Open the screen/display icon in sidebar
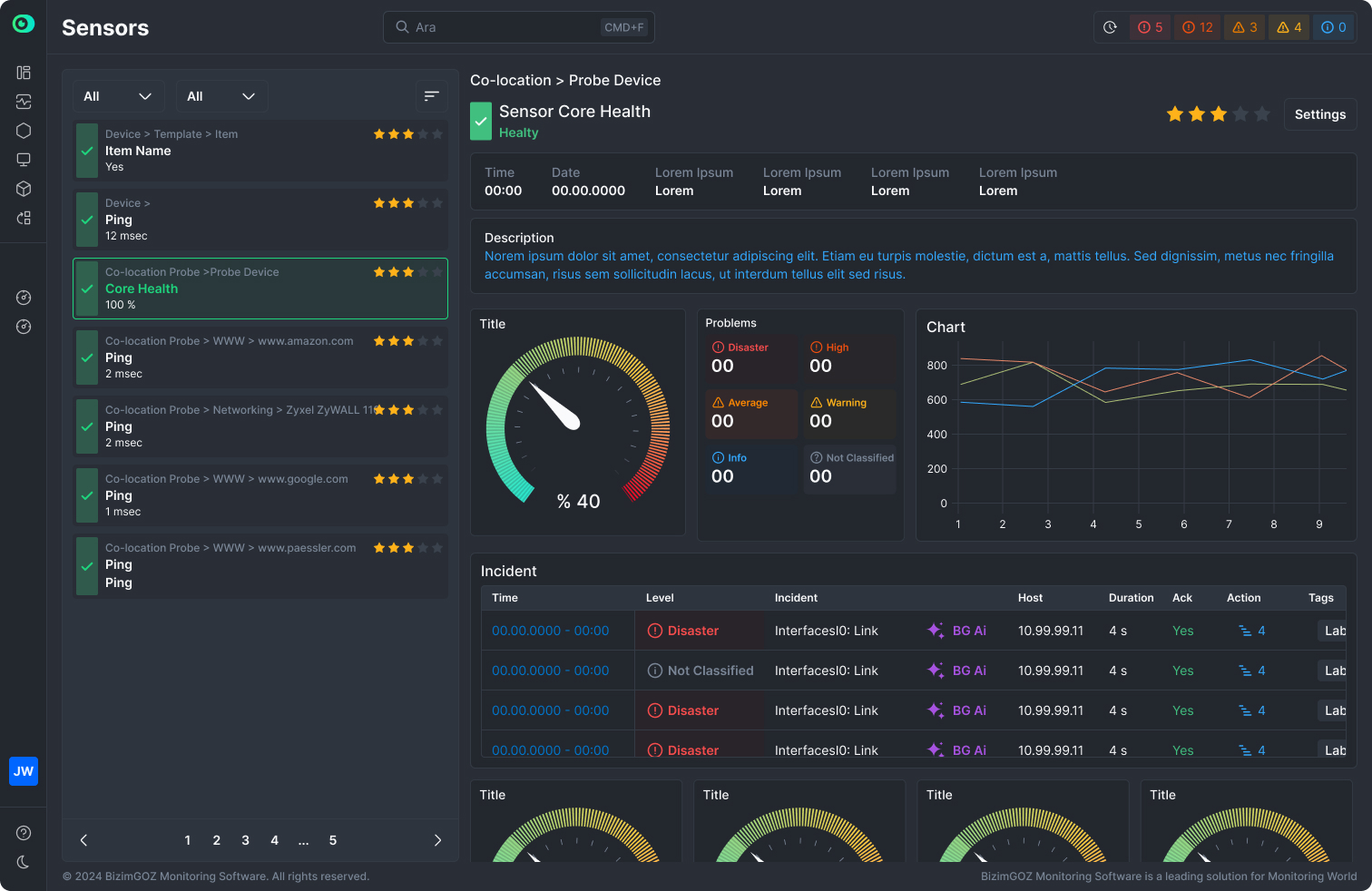 coord(24,160)
